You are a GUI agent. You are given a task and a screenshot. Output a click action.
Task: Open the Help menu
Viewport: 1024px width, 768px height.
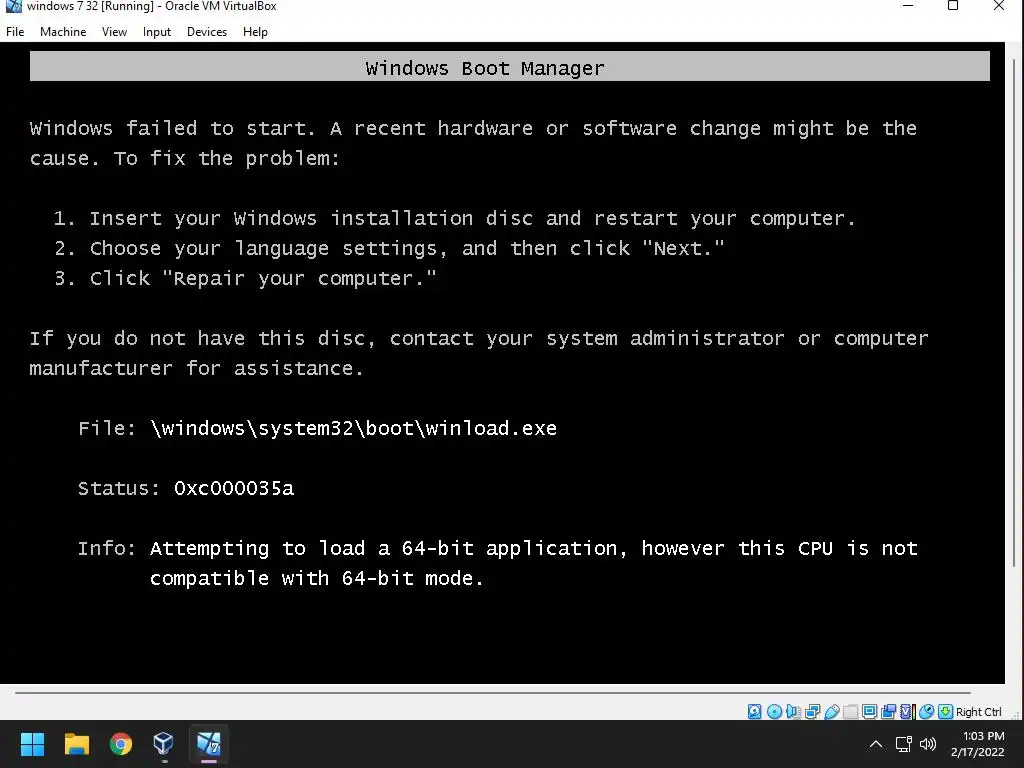point(255,31)
